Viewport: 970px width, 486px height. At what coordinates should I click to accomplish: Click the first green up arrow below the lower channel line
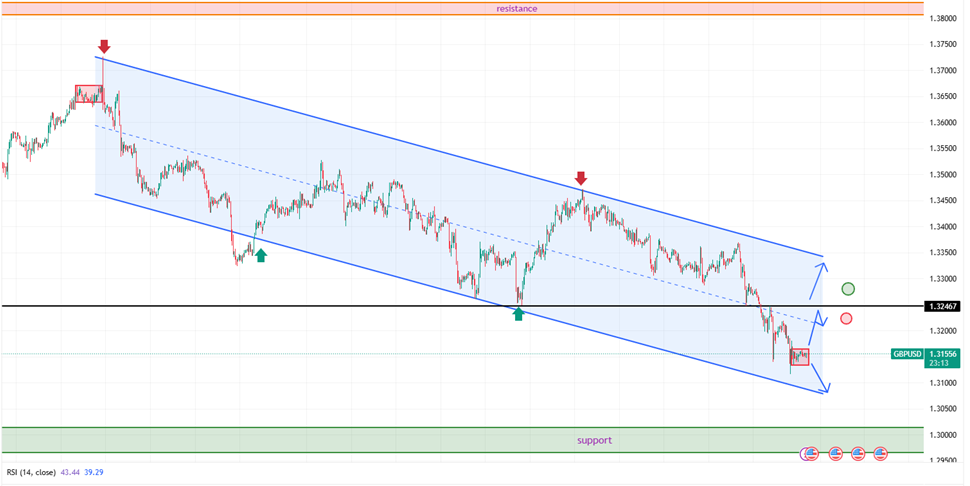click(261, 255)
